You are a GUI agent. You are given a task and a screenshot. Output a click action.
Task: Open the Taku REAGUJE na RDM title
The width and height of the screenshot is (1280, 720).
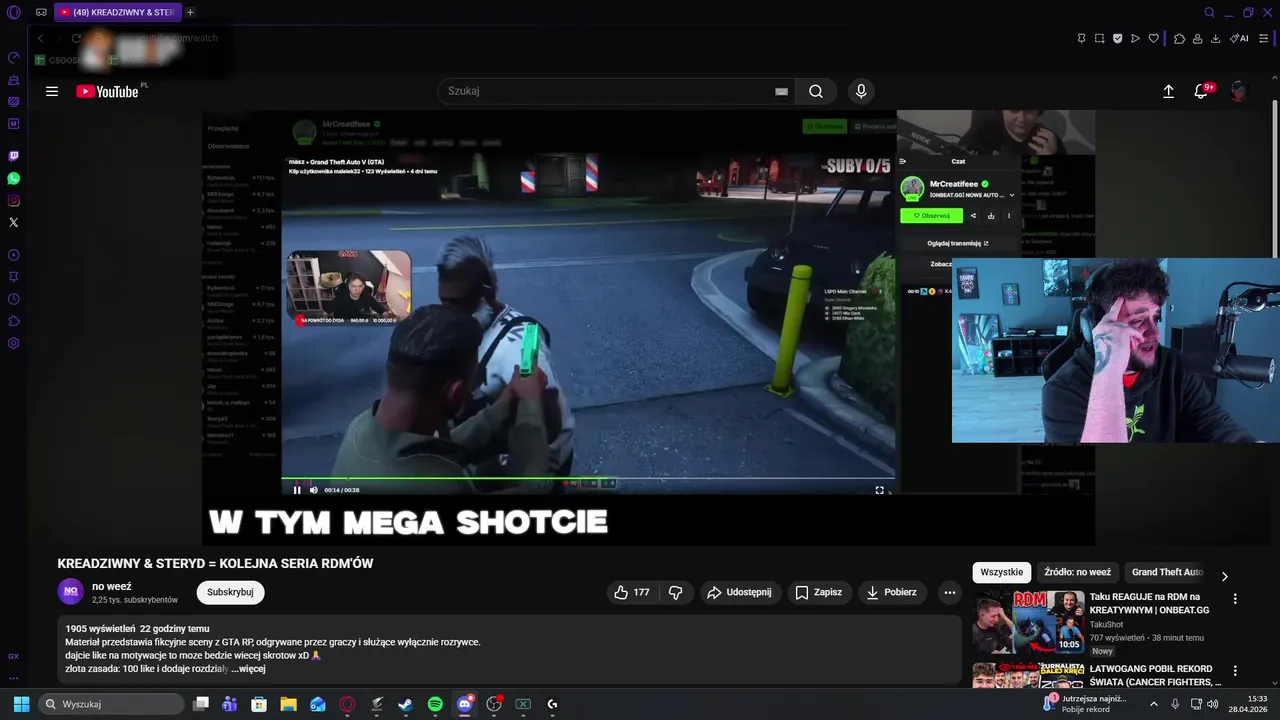[x=1150, y=603]
